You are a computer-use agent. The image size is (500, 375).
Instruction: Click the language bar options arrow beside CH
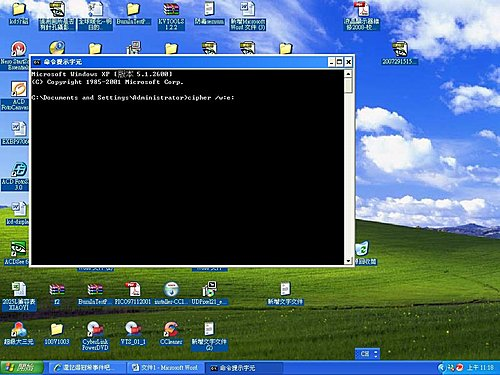376,354
